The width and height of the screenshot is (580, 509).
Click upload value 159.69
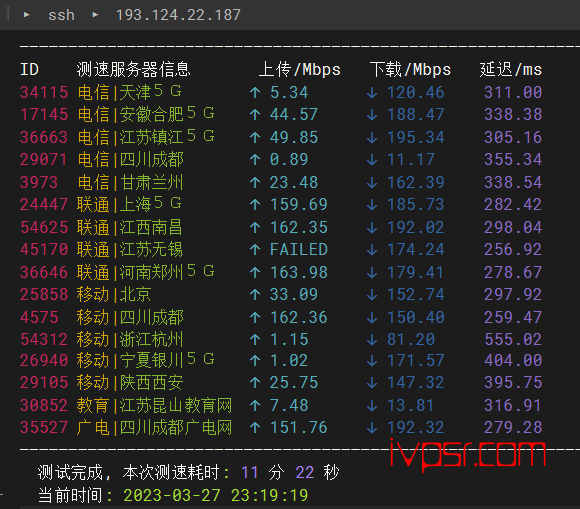pyautogui.click(x=299, y=204)
